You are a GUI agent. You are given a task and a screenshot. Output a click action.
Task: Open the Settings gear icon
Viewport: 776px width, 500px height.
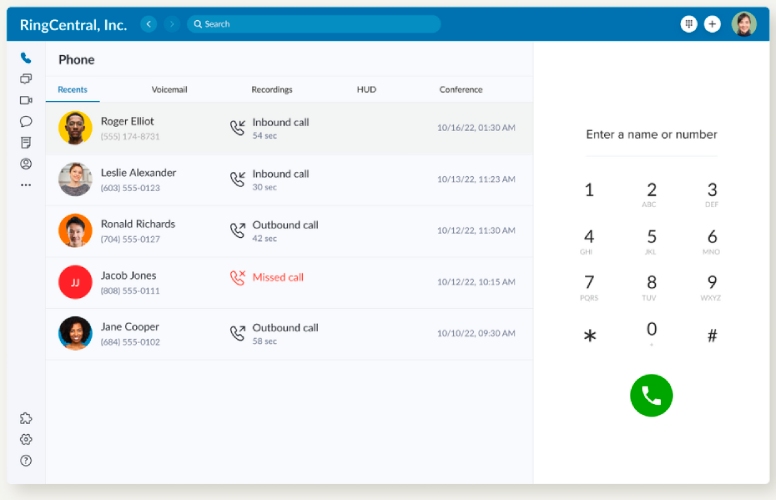pyautogui.click(x=26, y=439)
